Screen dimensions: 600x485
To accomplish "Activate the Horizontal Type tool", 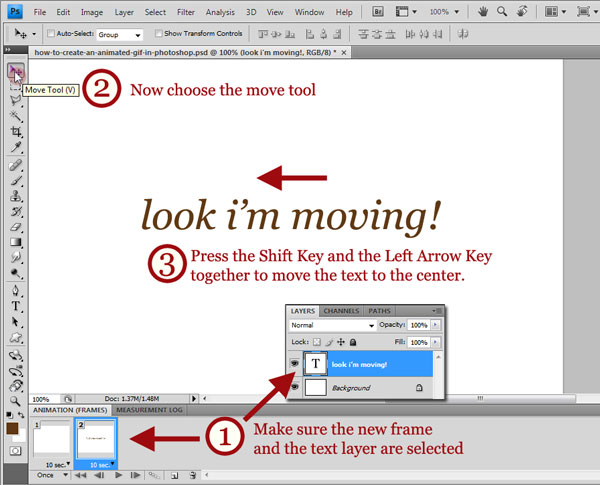I will pos(16,306).
